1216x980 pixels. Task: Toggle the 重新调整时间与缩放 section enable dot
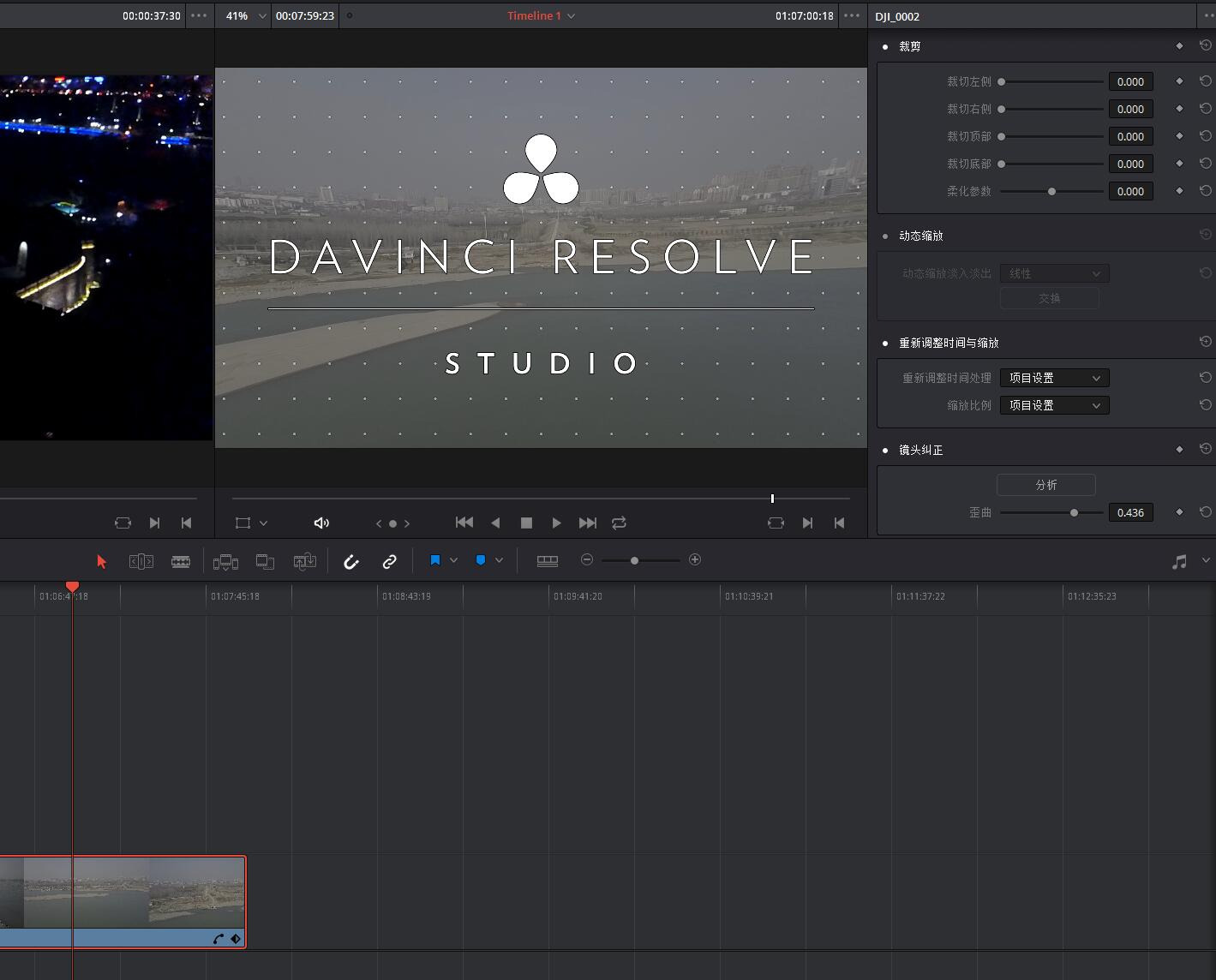tap(885, 343)
